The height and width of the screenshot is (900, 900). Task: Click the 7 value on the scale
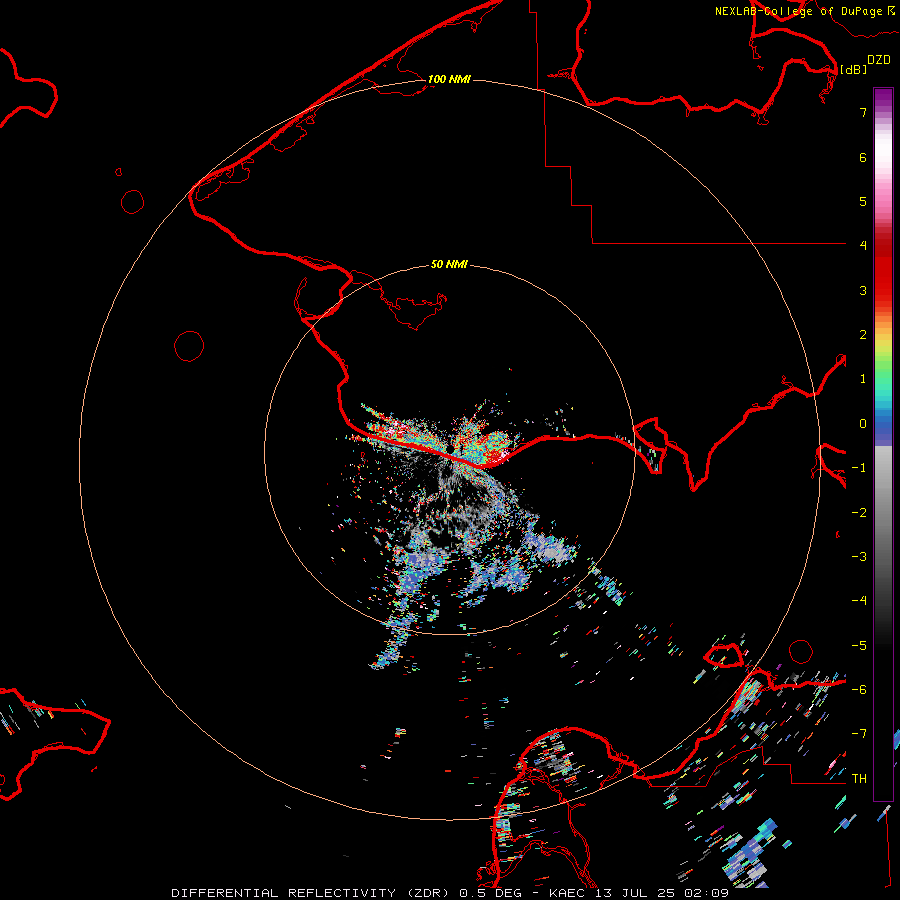[863, 112]
